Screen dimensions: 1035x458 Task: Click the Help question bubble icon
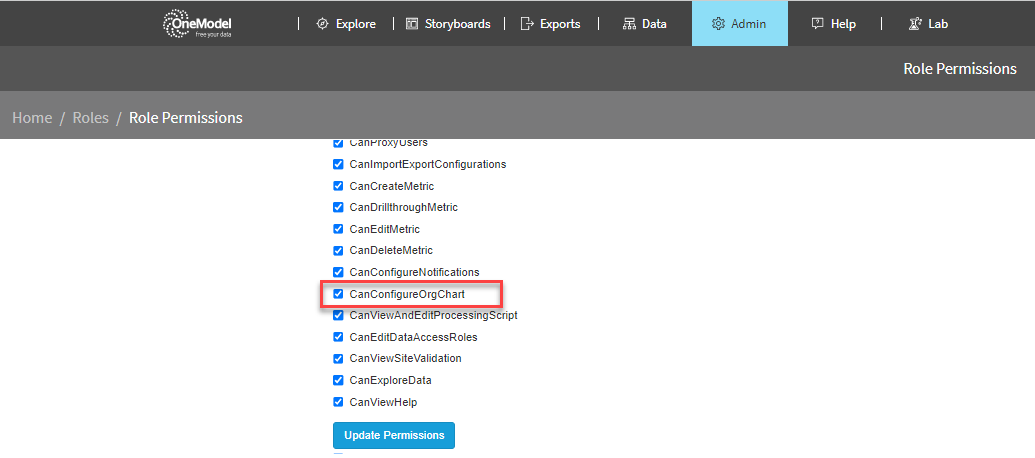point(818,24)
